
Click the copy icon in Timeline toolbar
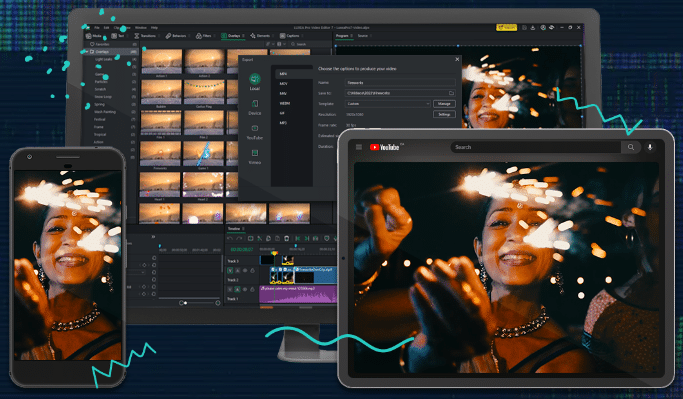point(268,238)
